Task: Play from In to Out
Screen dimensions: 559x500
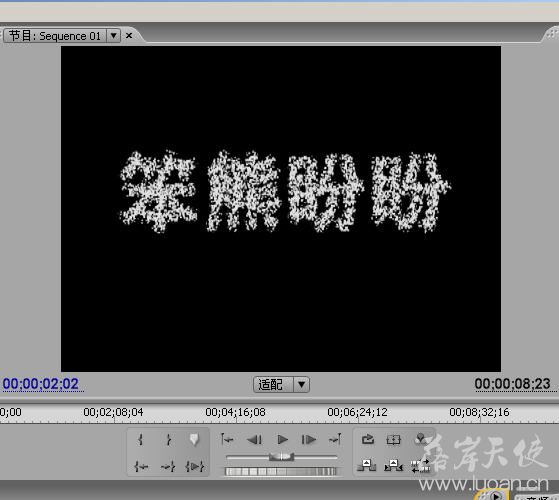Action: point(195,466)
